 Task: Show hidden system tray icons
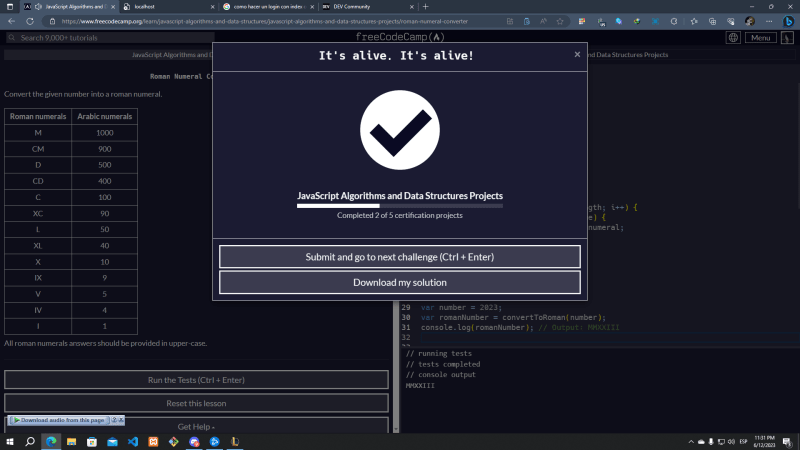pos(691,442)
